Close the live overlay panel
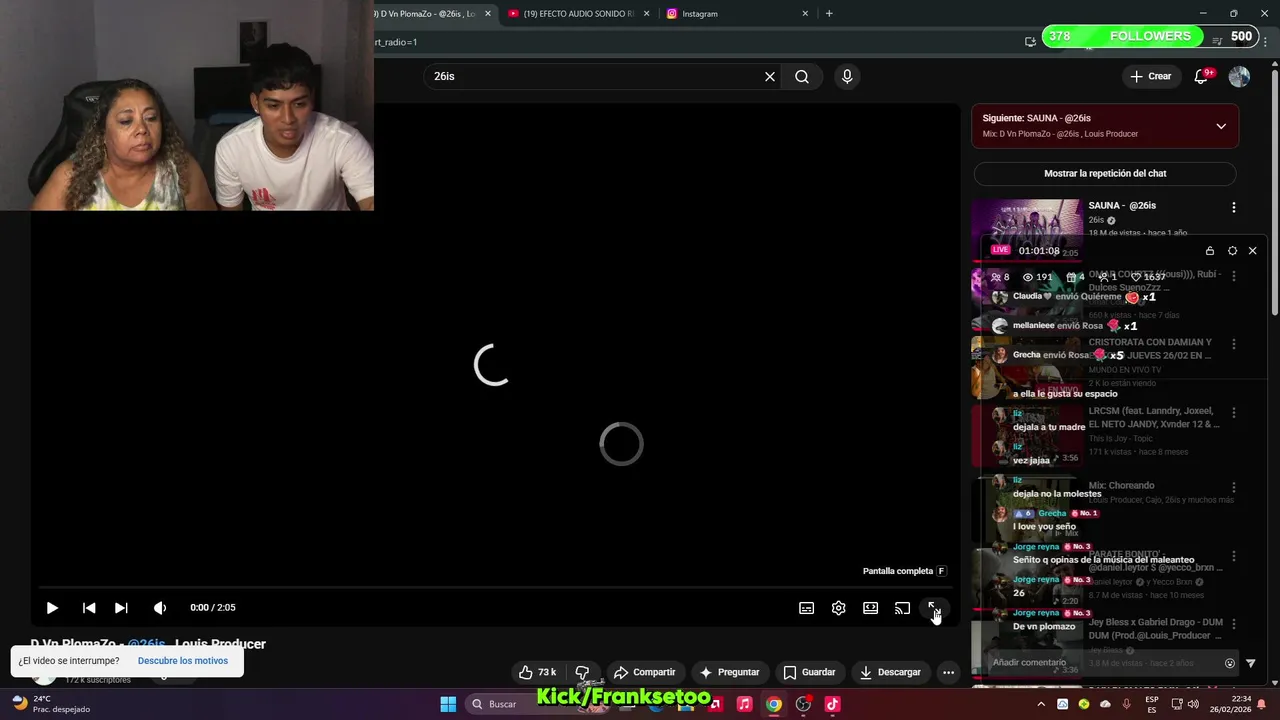This screenshot has height=720, width=1280. coord(1252,251)
